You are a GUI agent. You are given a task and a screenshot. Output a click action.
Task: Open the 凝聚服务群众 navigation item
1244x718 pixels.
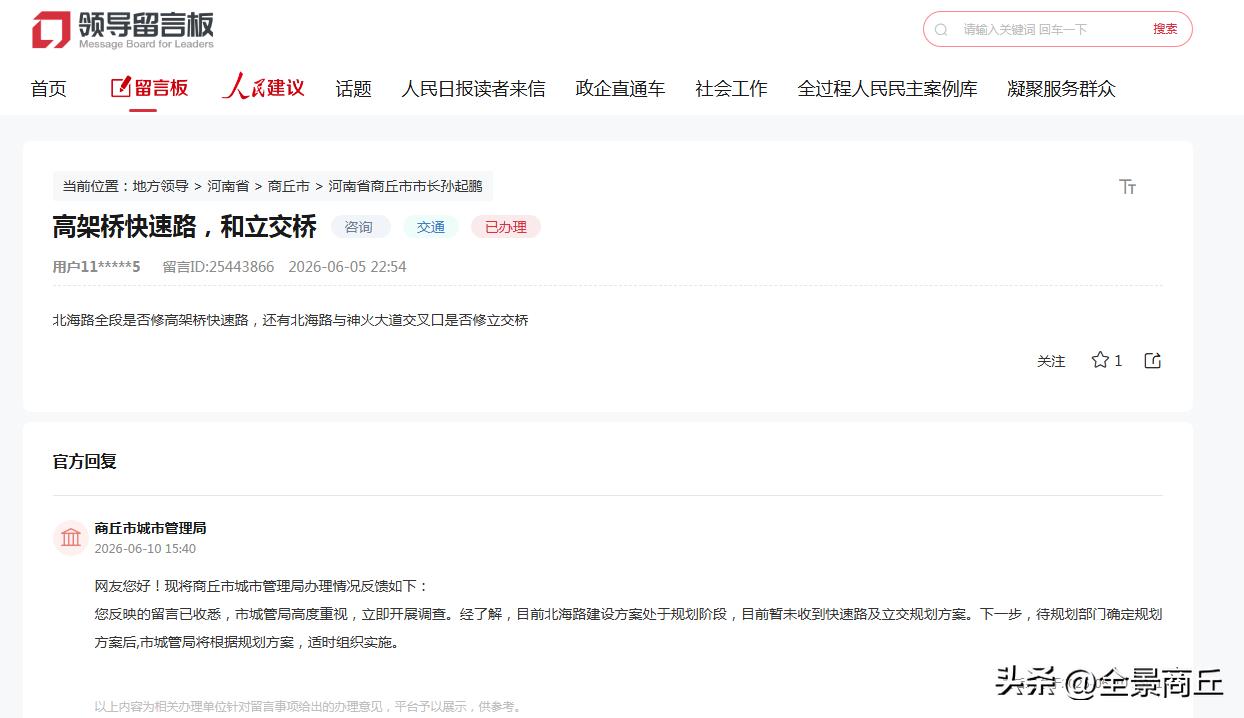(1061, 89)
